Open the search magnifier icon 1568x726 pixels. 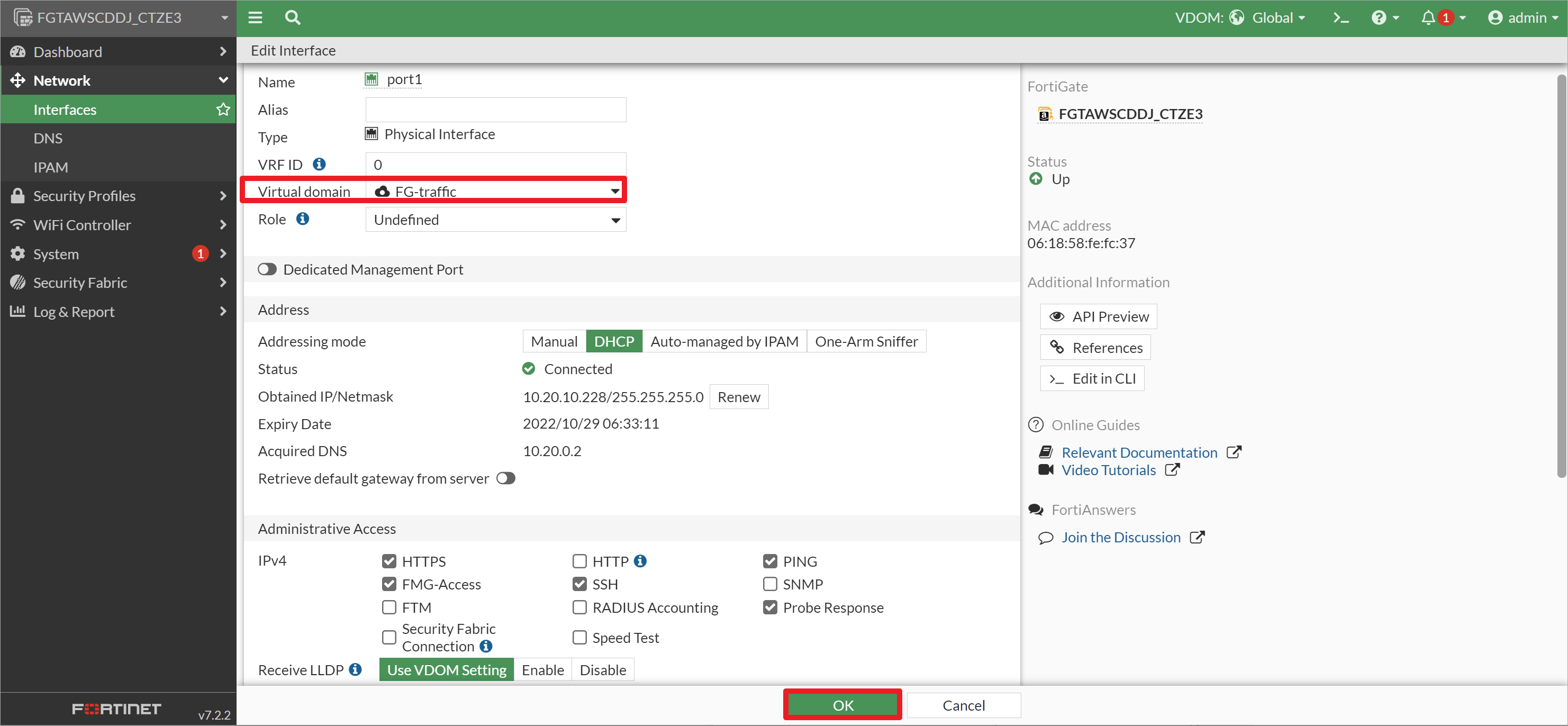pos(293,17)
